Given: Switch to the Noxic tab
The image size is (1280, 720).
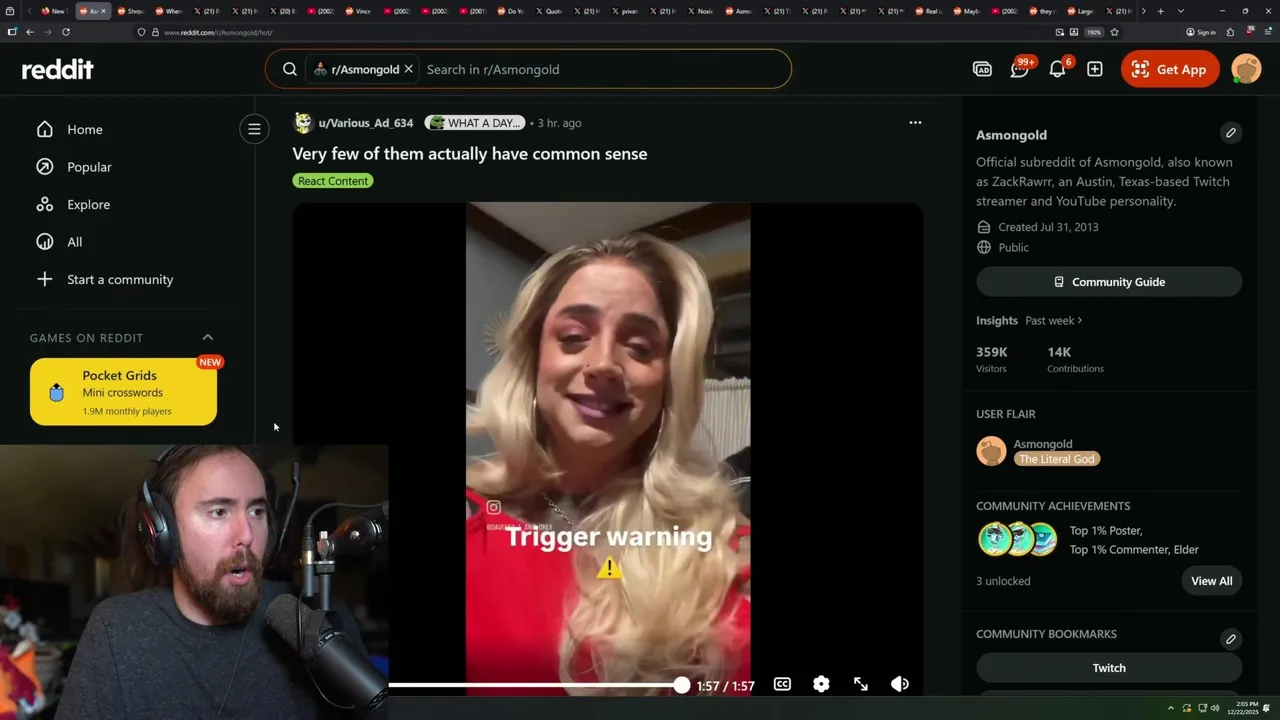Looking at the screenshot, I should click(700, 11).
